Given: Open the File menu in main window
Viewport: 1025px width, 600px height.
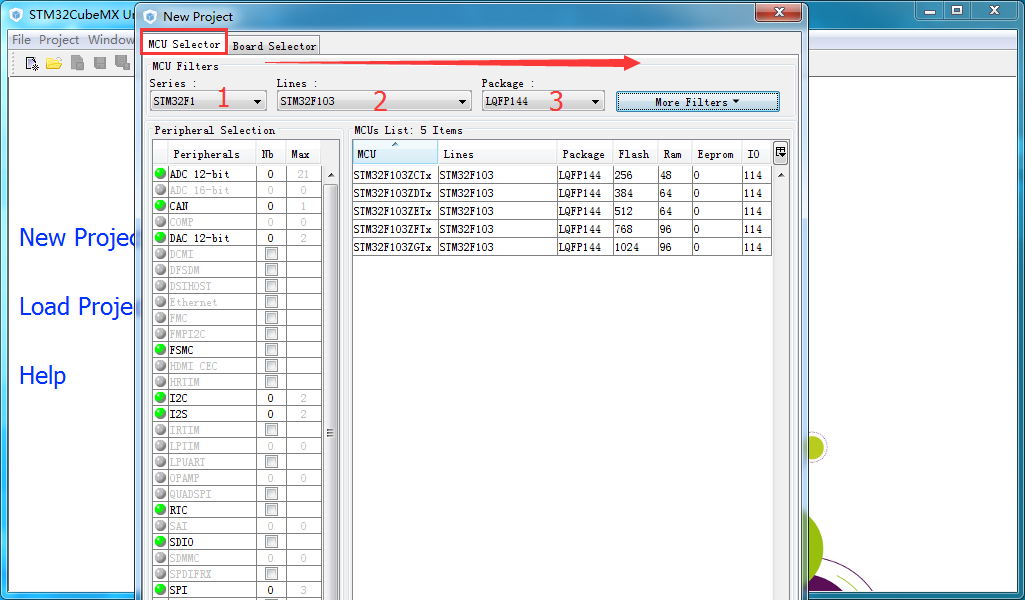Looking at the screenshot, I should (21, 40).
